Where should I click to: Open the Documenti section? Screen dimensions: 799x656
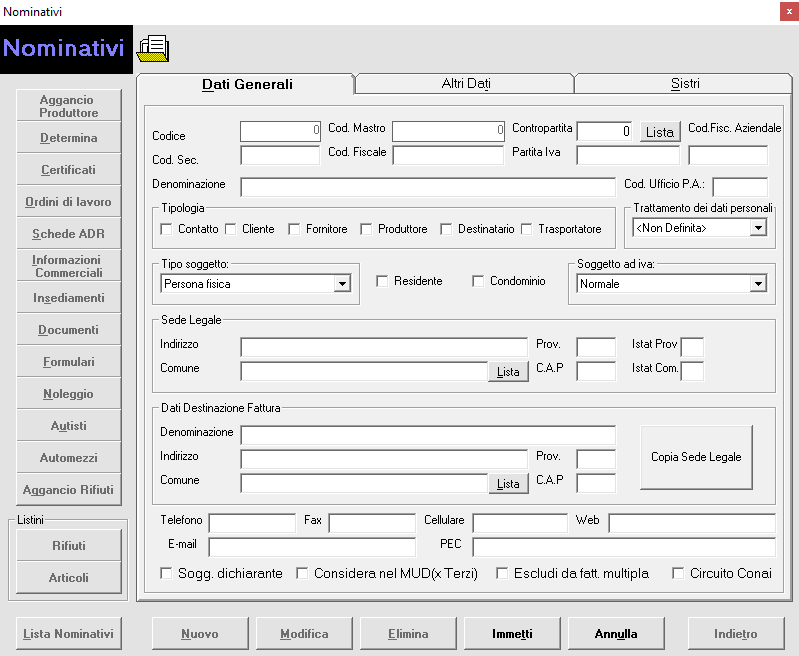point(69,330)
